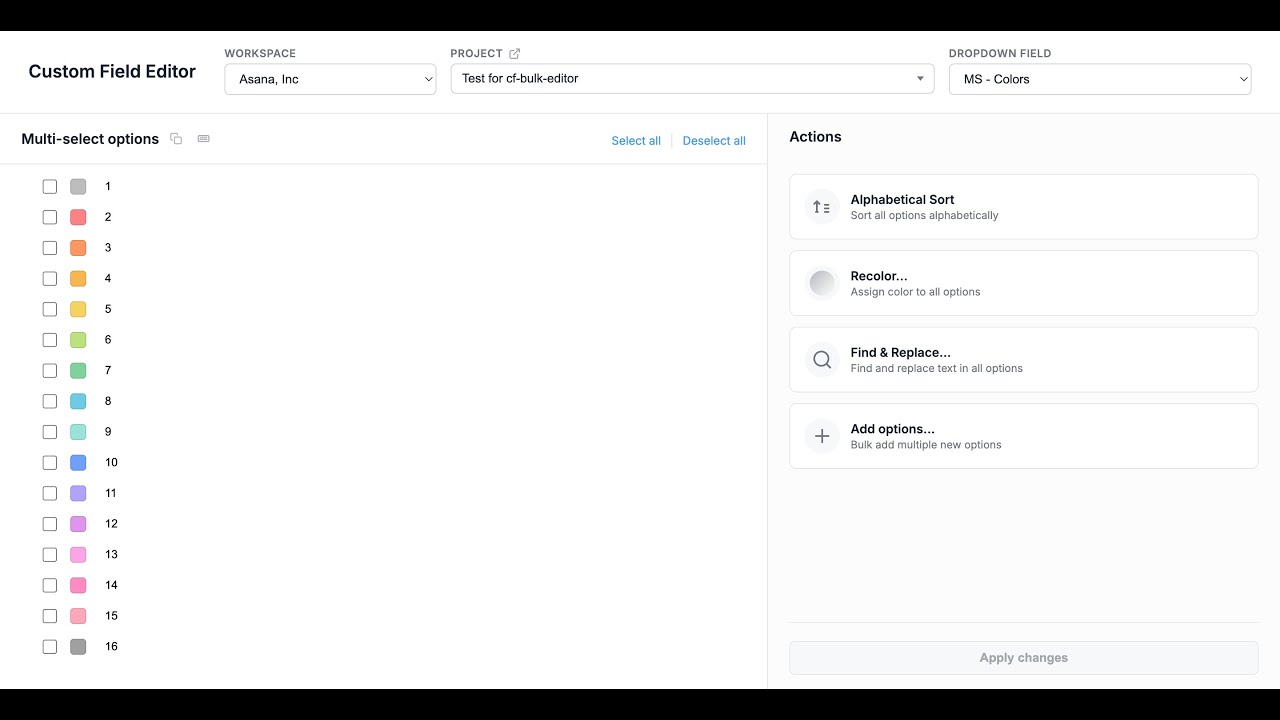Click the copy options icon beside Multi-select options

point(176,139)
